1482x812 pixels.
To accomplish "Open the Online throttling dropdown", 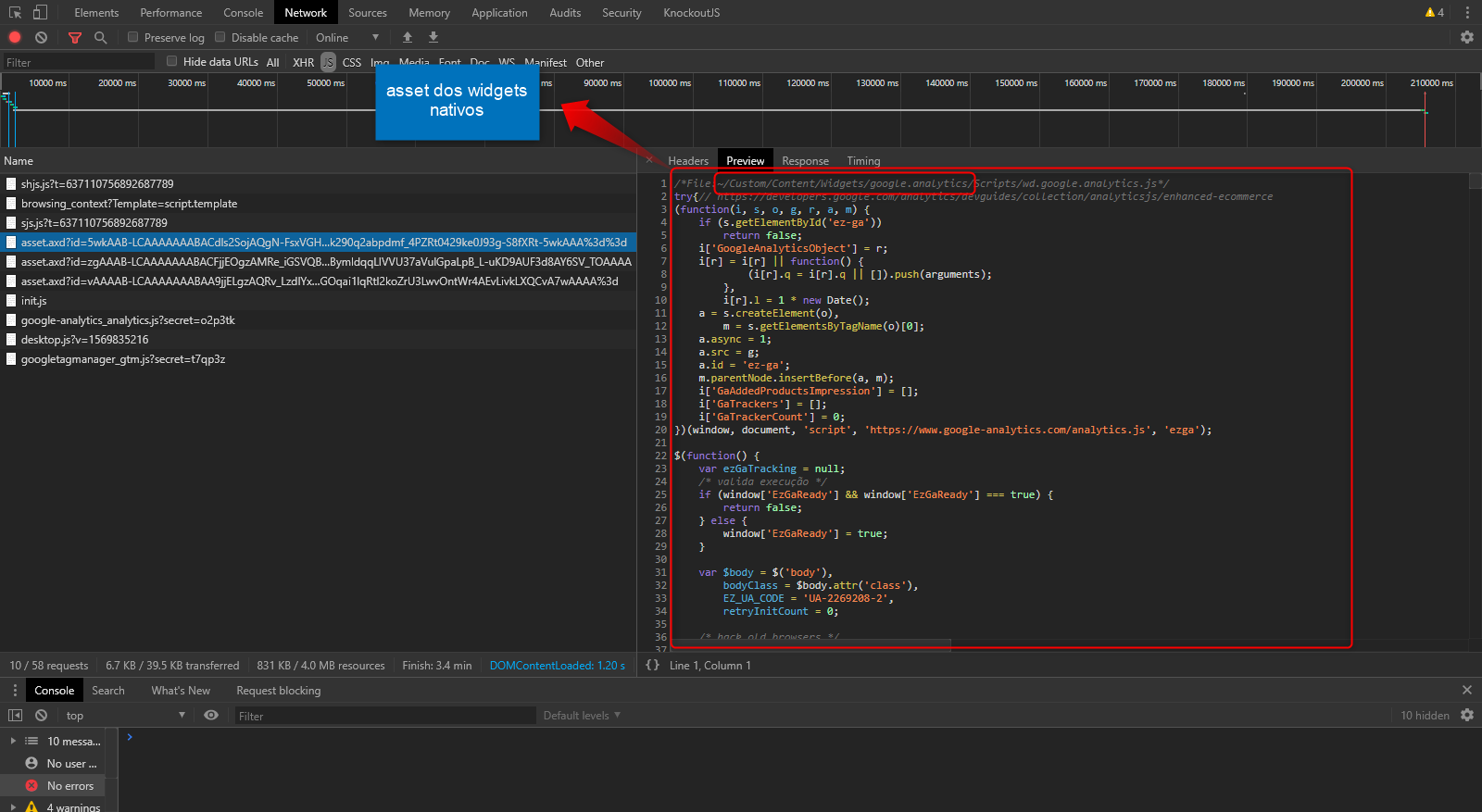I will [x=347, y=38].
